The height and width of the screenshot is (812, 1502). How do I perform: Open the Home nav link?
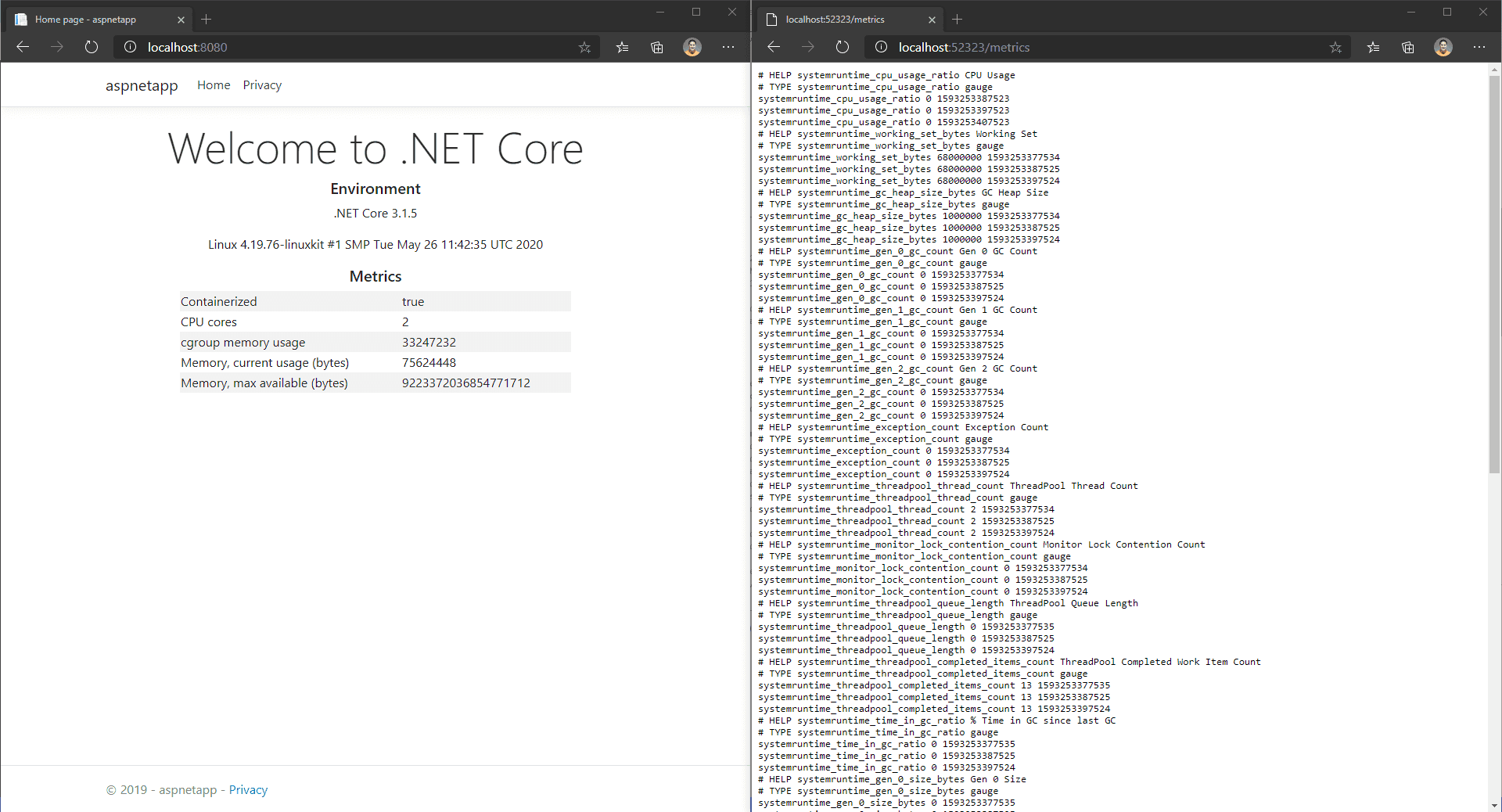tap(214, 85)
